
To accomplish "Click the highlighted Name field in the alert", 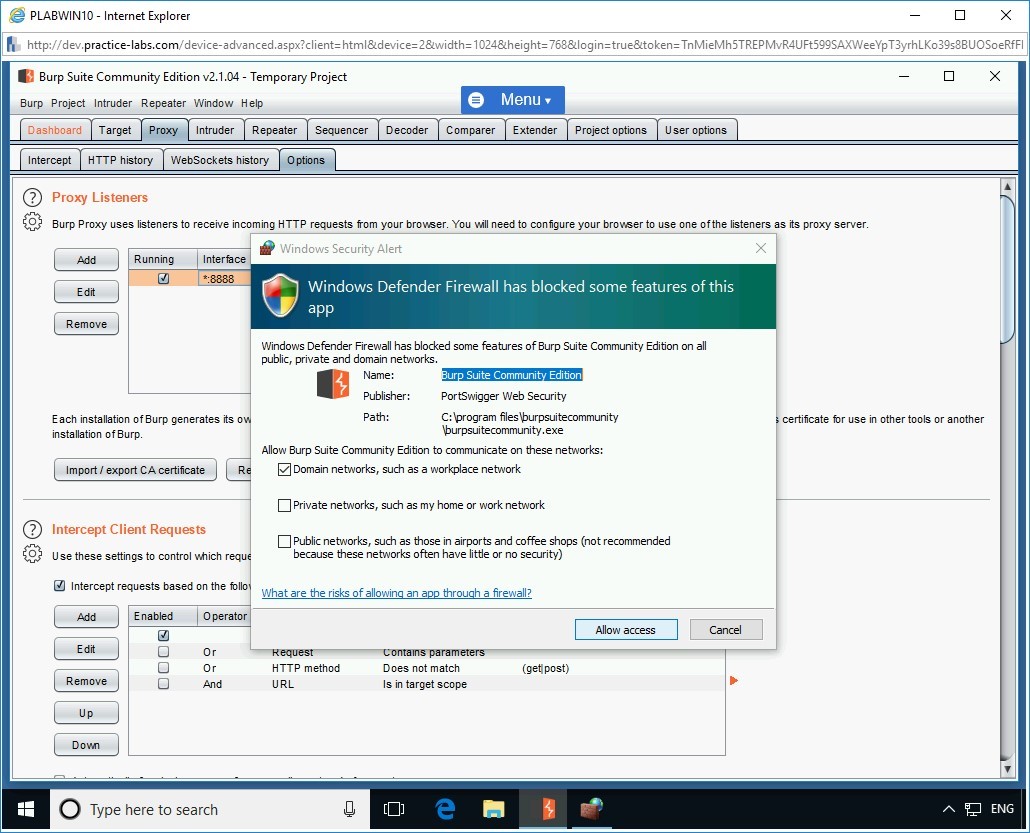I will 511,375.
